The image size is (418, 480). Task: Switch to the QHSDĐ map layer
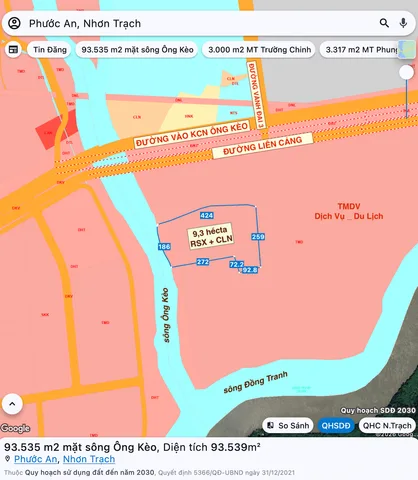tap(336, 426)
